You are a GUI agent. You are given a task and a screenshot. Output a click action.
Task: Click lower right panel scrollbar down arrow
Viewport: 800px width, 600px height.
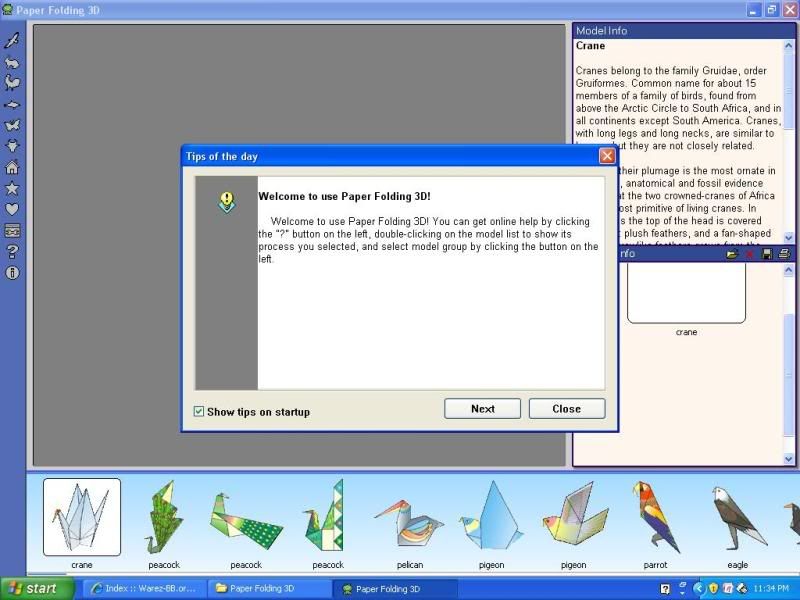[x=788, y=459]
